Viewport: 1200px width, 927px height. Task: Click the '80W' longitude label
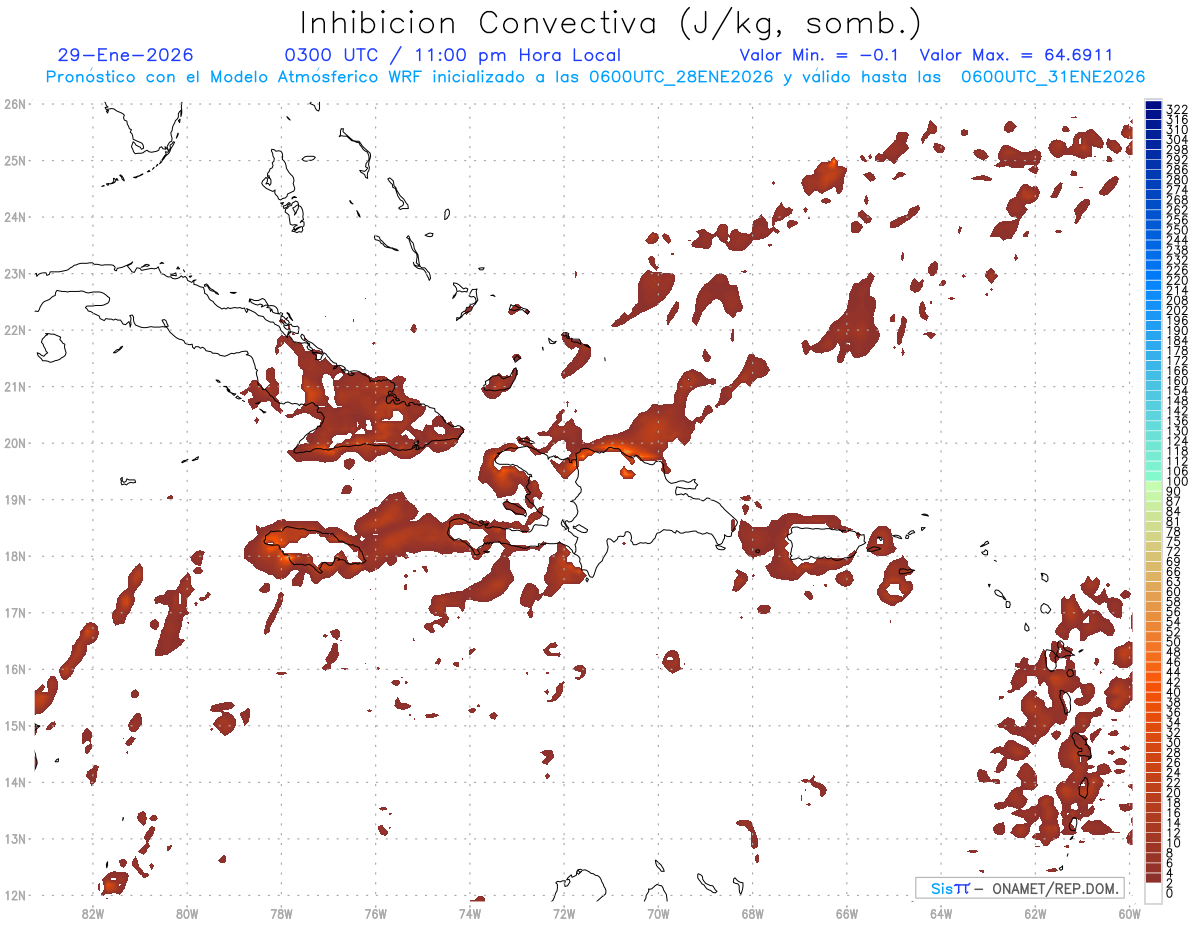[187, 913]
